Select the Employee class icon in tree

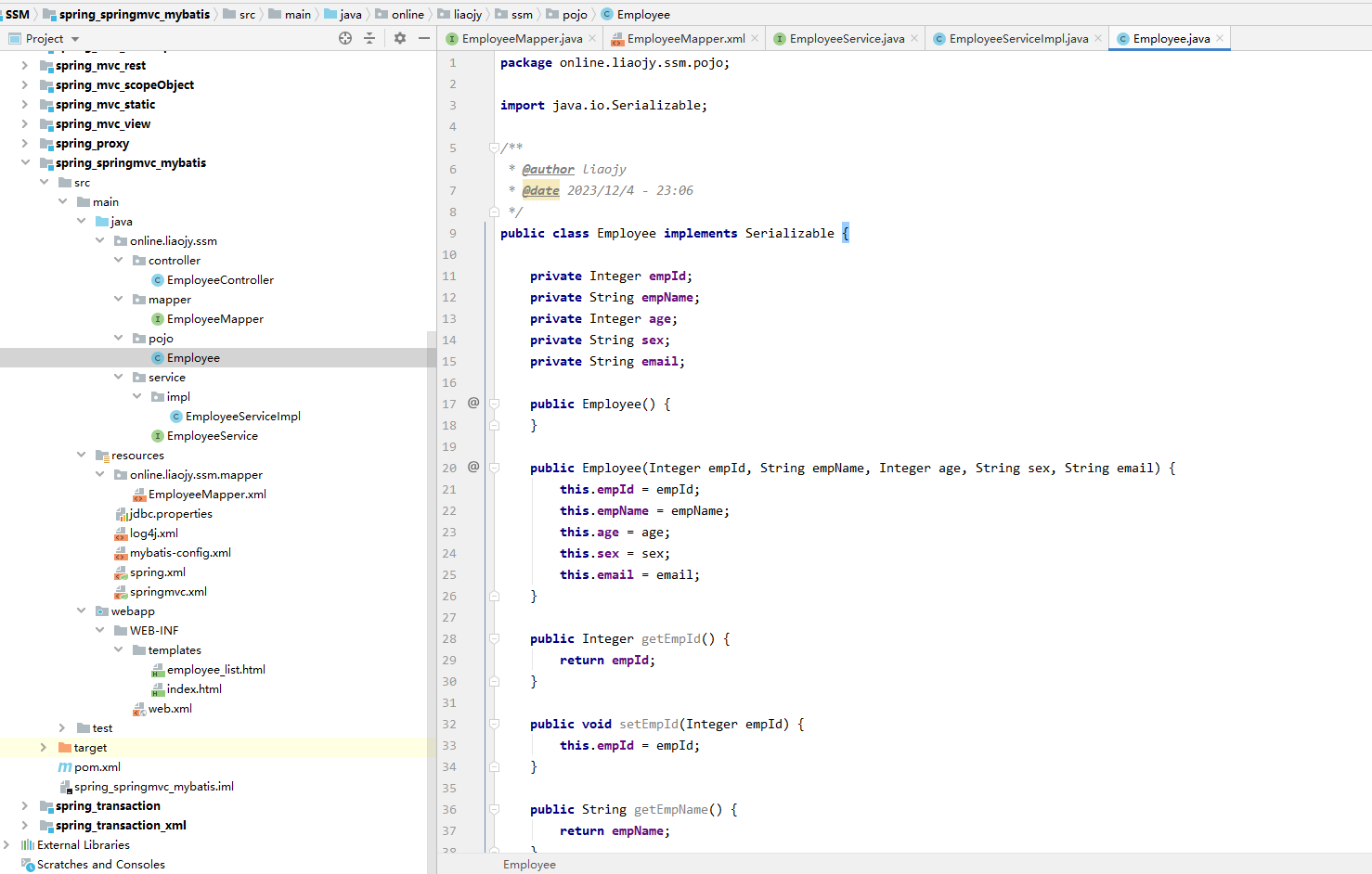click(x=158, y=358)
